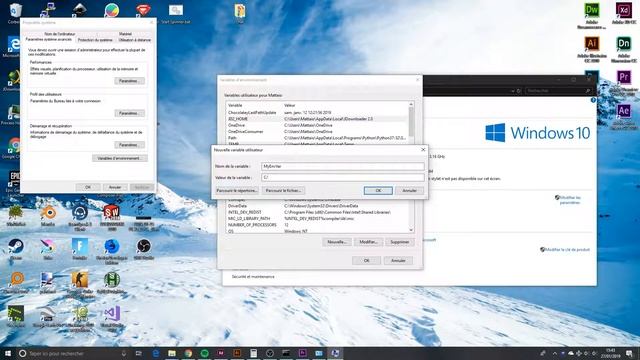The width and height of the screenshot is (640, 360).
Task: Open Spotify from the taskbar
Action: pyautogui.click(x=204, y=353)
